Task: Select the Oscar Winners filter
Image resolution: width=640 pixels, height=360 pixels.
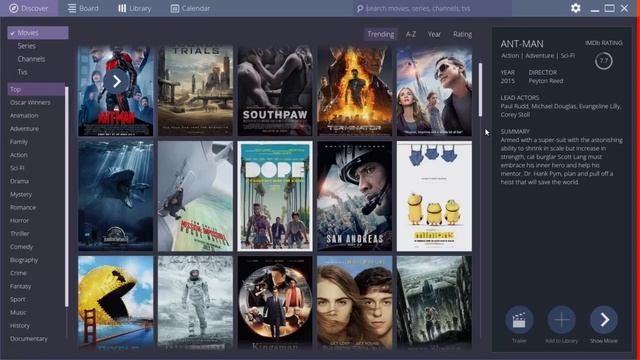Action: point(30,102)
